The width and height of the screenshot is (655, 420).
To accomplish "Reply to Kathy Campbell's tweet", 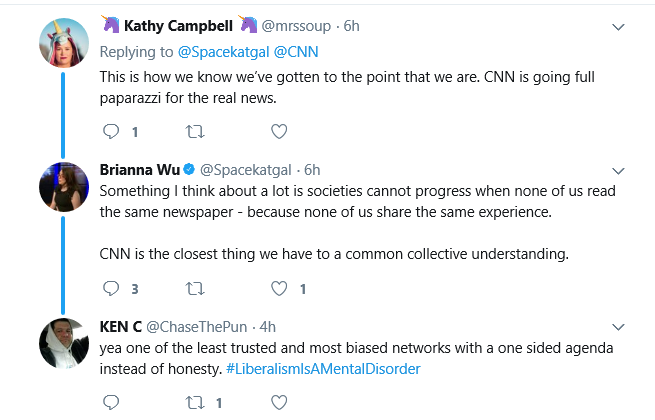I will 111,132.
